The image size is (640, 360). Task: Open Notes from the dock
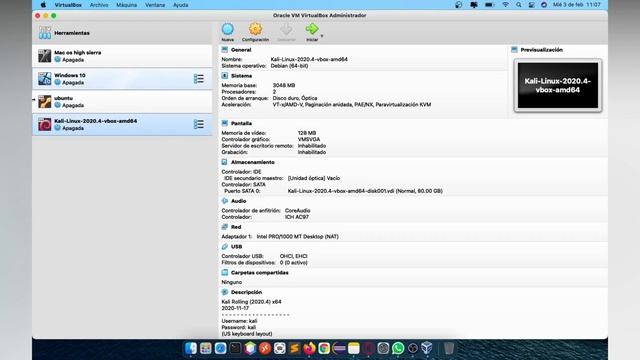(353, 348)
